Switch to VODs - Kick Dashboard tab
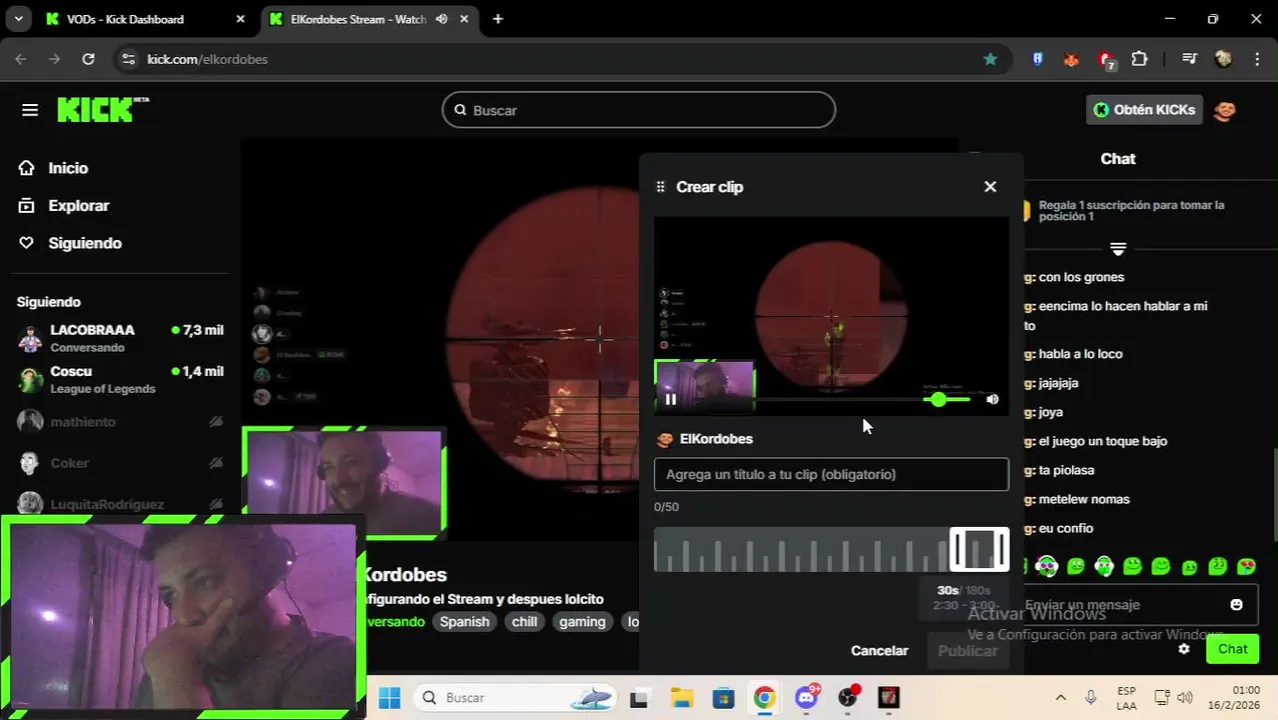The height and width of the screenshot is (720, 1278). pos(145,19)
